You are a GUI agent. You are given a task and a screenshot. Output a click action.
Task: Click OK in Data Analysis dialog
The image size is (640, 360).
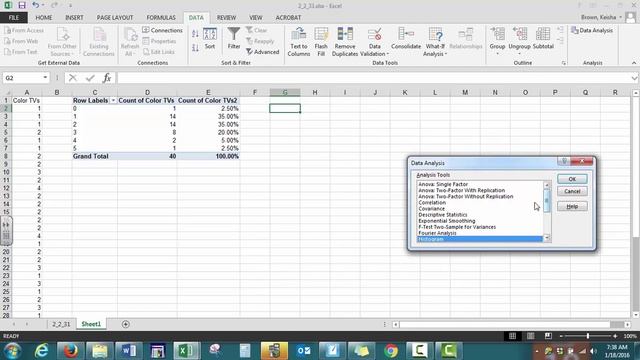point(572,179)
